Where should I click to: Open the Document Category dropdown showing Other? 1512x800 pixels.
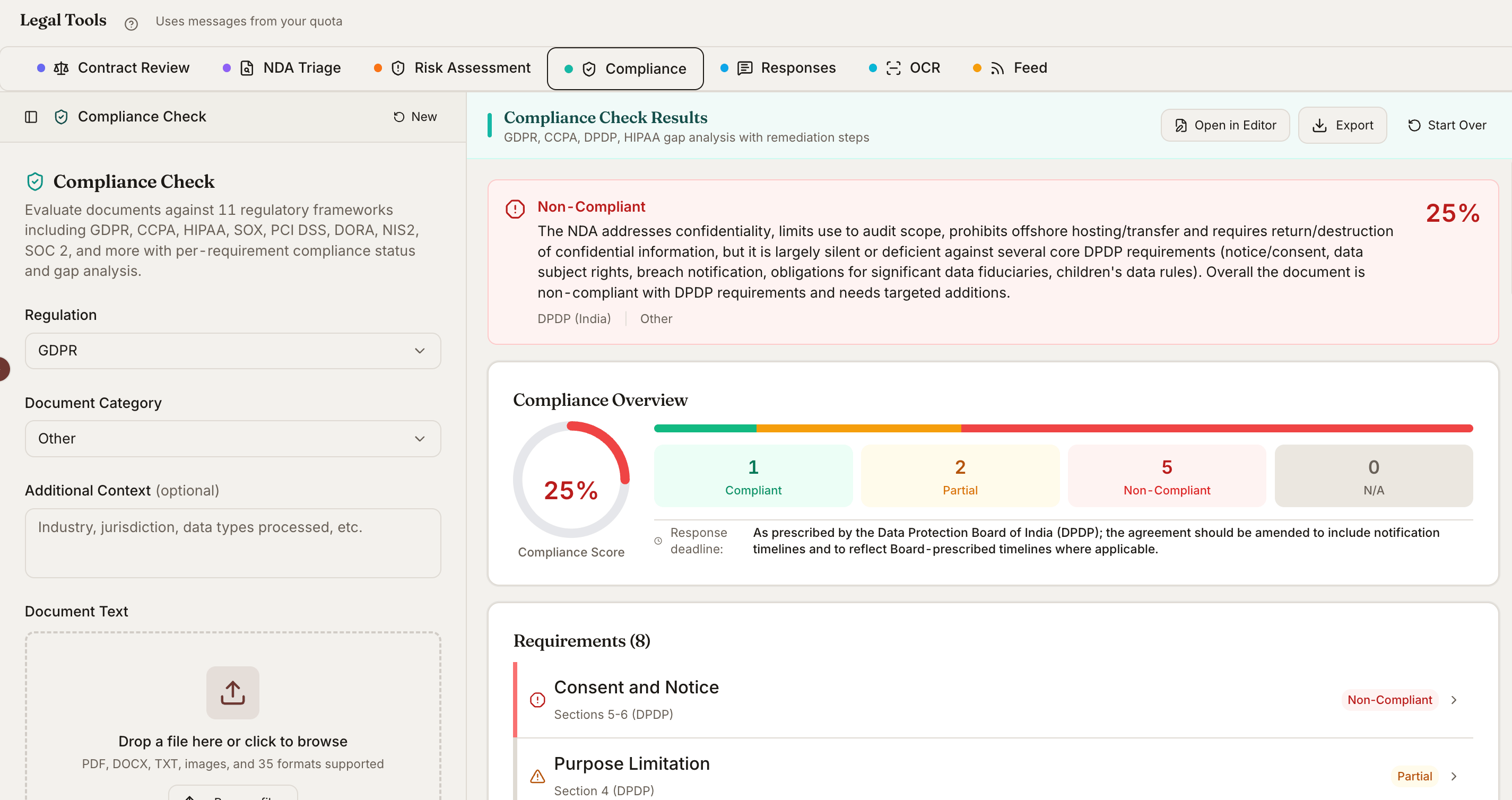[232, 438]
